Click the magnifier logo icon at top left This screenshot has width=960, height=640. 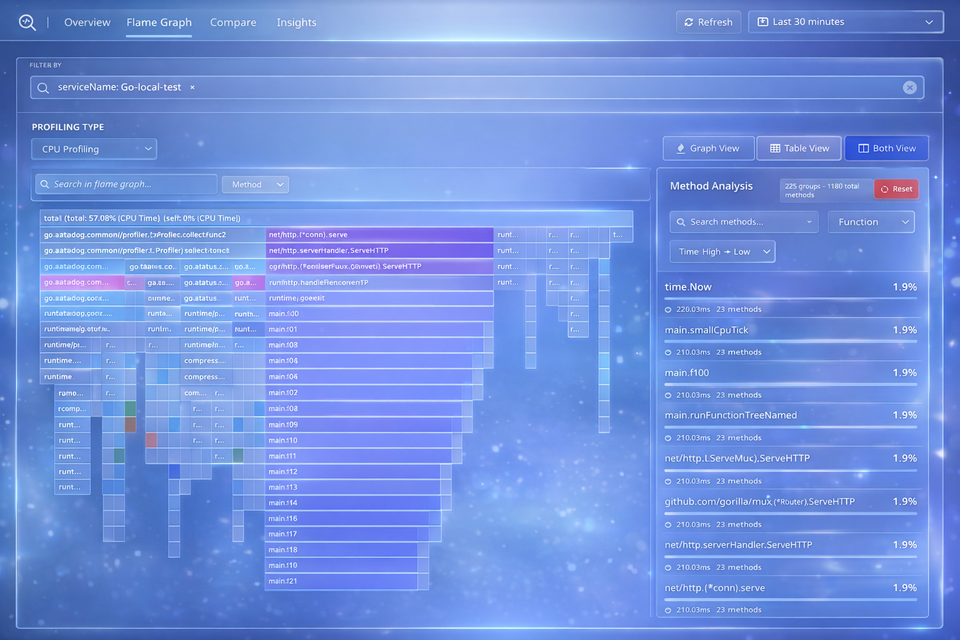click(26, 21)
